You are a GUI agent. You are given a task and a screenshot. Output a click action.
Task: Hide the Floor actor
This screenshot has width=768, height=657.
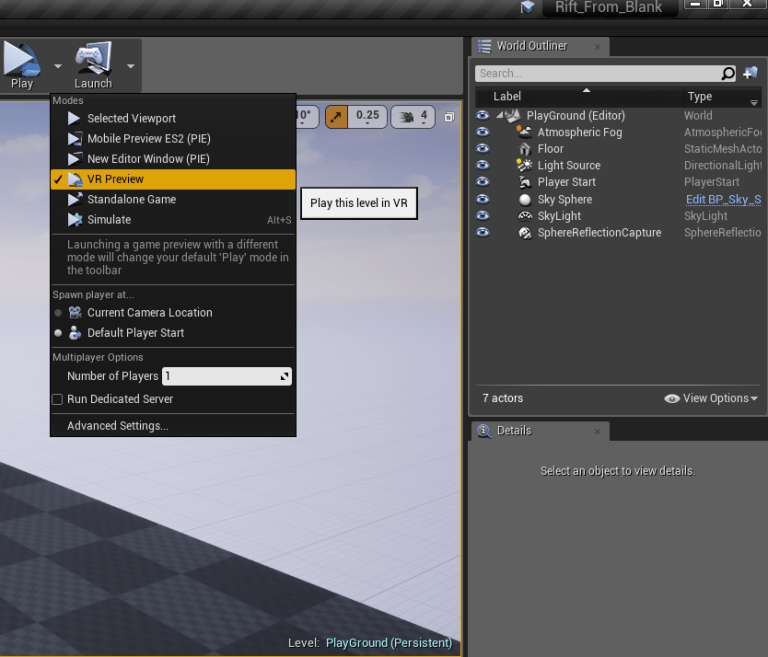pyautogui.click(x=482, y=148)
